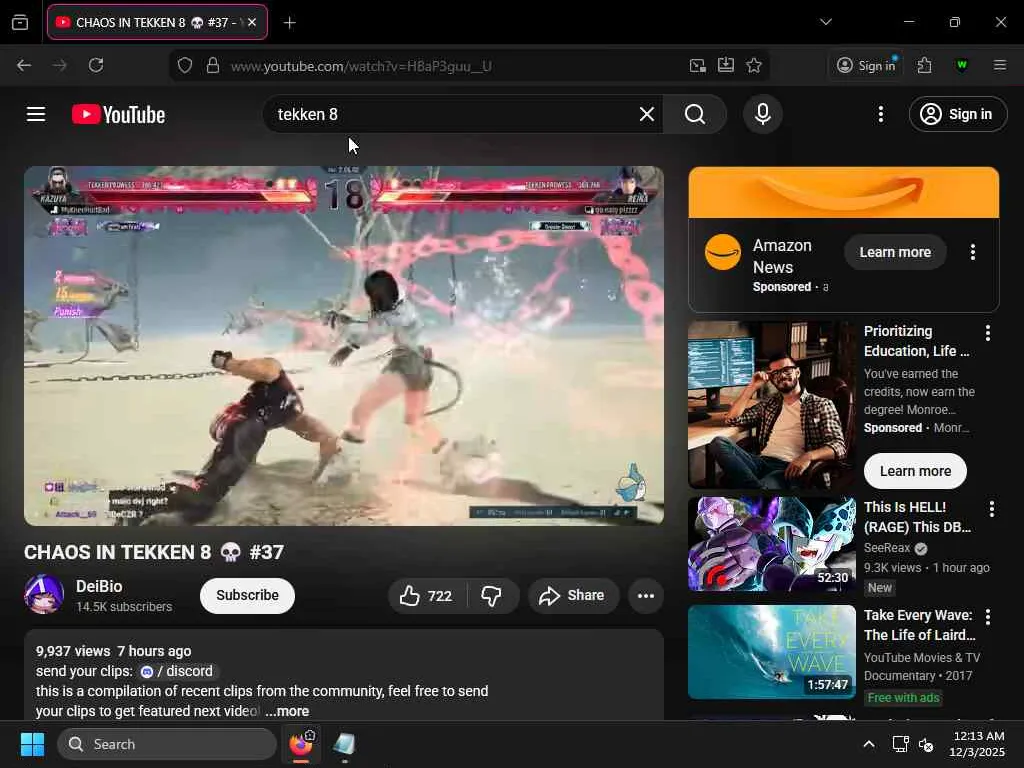Click the install/download icon in address bar
Screen dimensions: 1024x768
point(726,65)
